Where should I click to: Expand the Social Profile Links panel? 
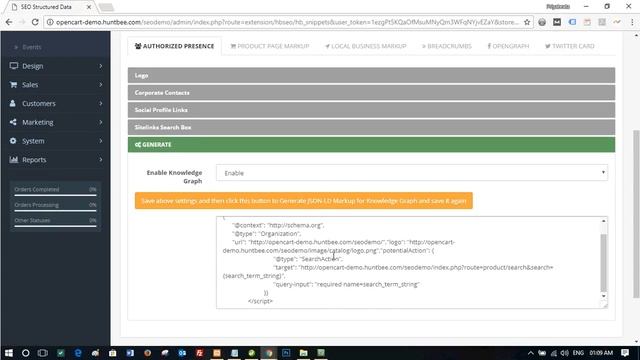coord(371,110)
